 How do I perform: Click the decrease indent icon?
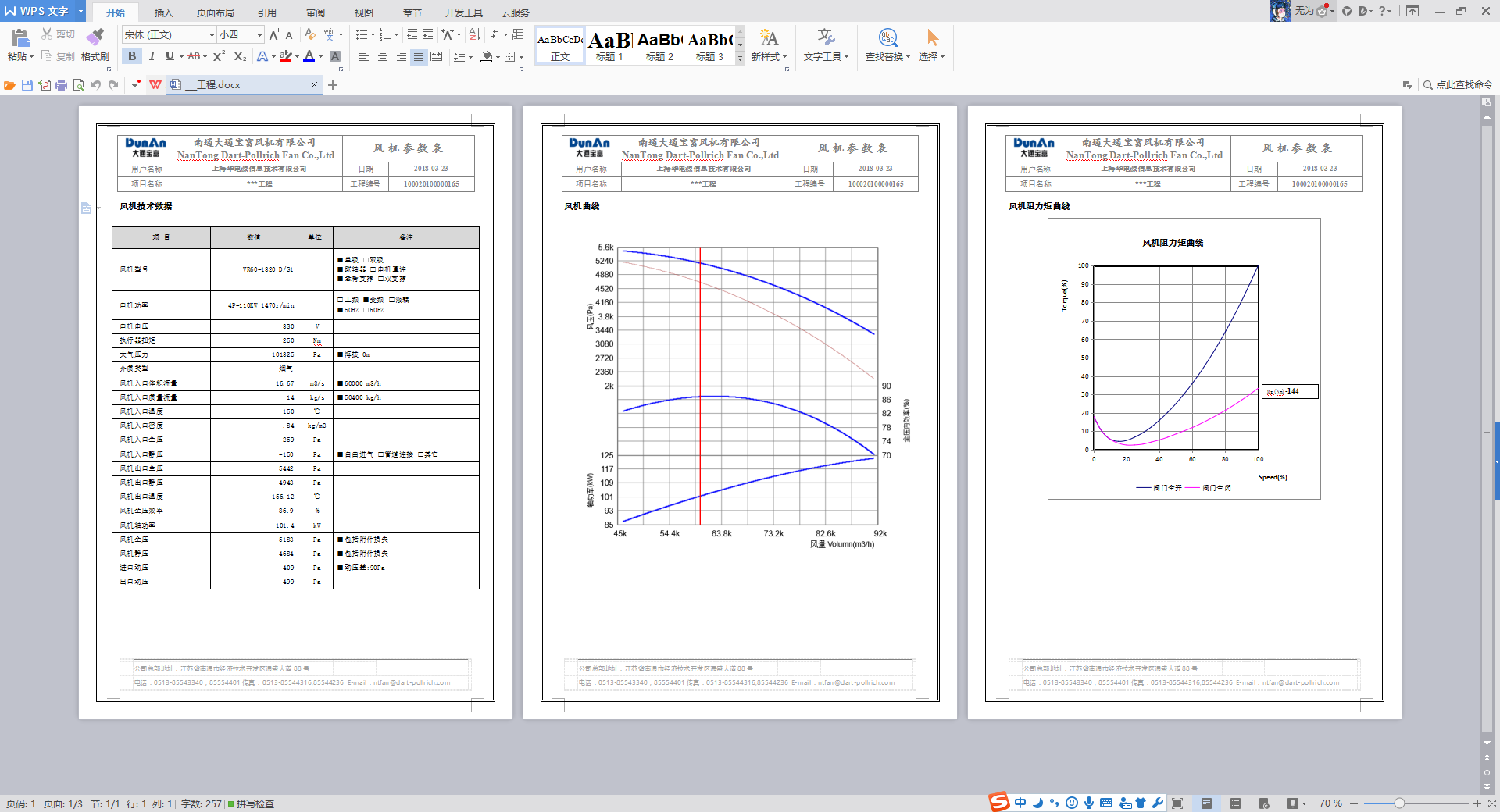coord(412,34)
